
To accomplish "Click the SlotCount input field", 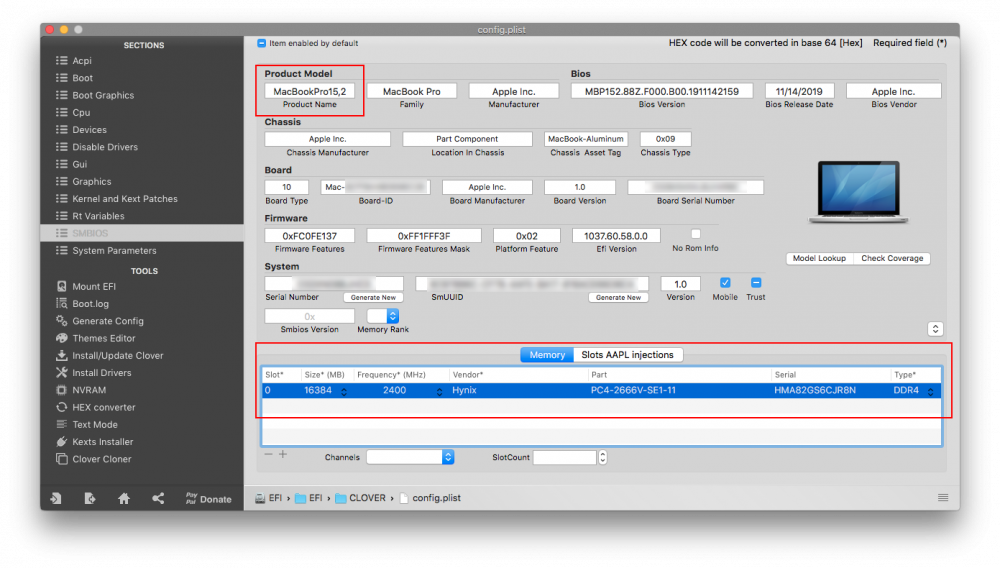I will tap(565, 457).
